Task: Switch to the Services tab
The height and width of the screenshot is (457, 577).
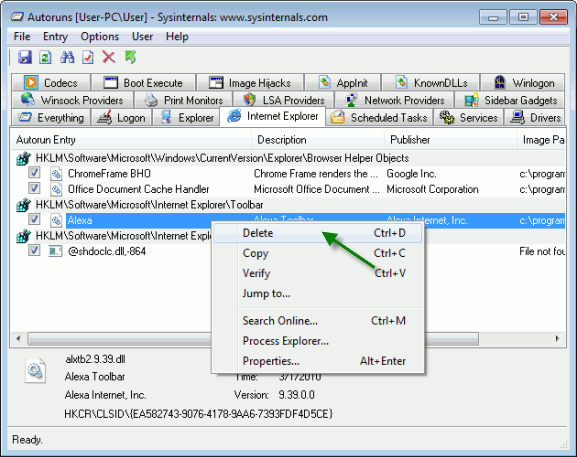Action: (468, 117)
